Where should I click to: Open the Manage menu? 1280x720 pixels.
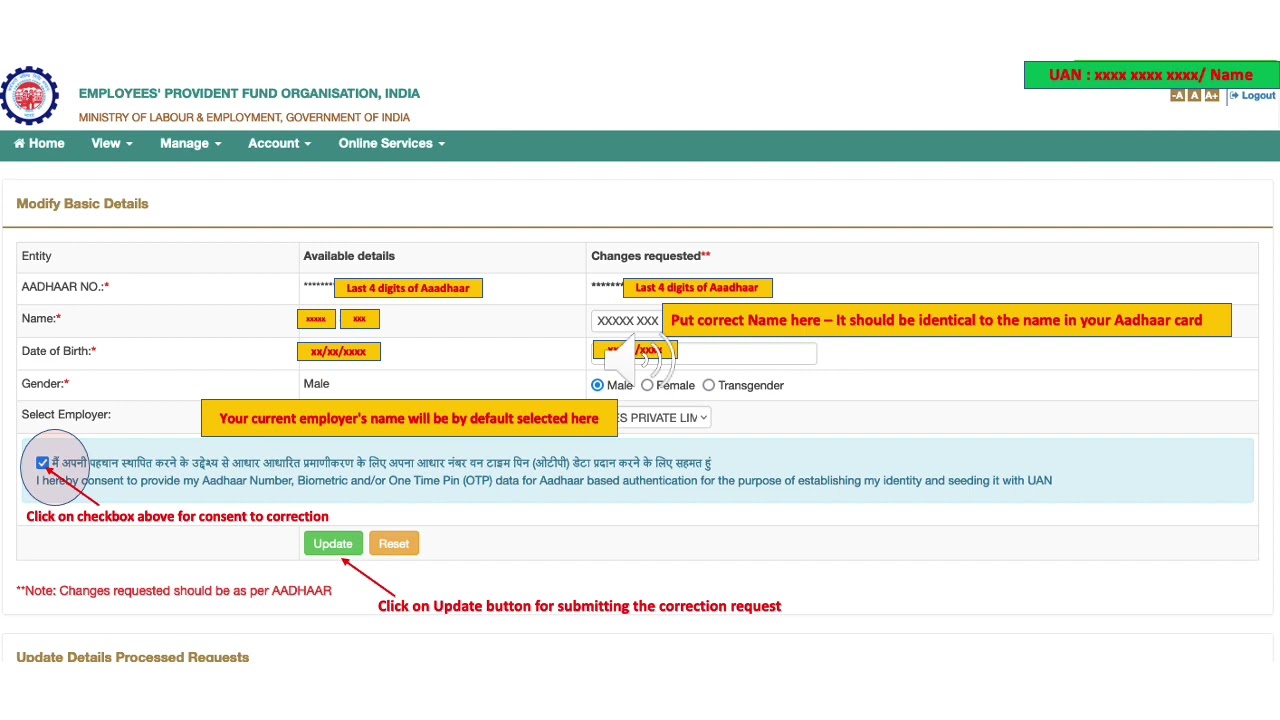pos(190,143)
